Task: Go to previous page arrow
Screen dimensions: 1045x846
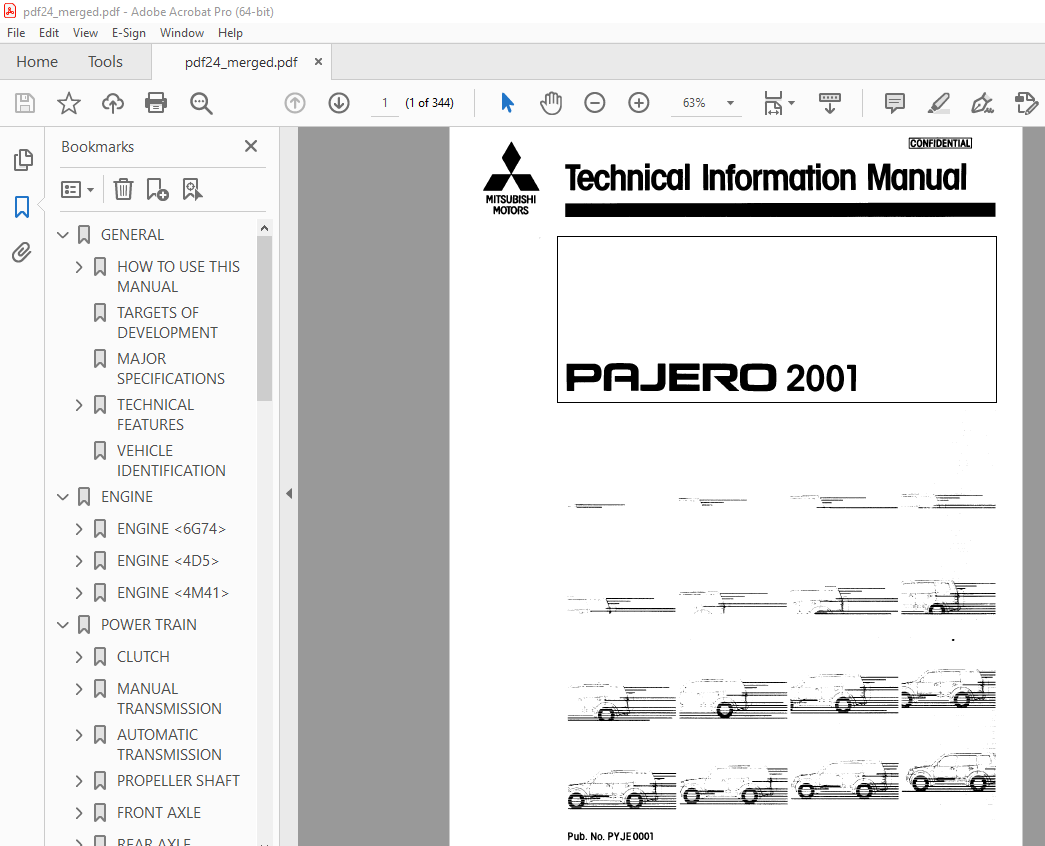Action: point(295,103)
